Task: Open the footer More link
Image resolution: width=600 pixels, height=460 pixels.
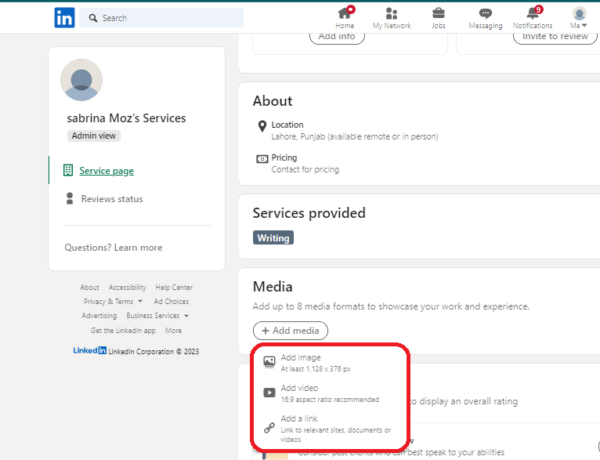Action: (173, 330)
